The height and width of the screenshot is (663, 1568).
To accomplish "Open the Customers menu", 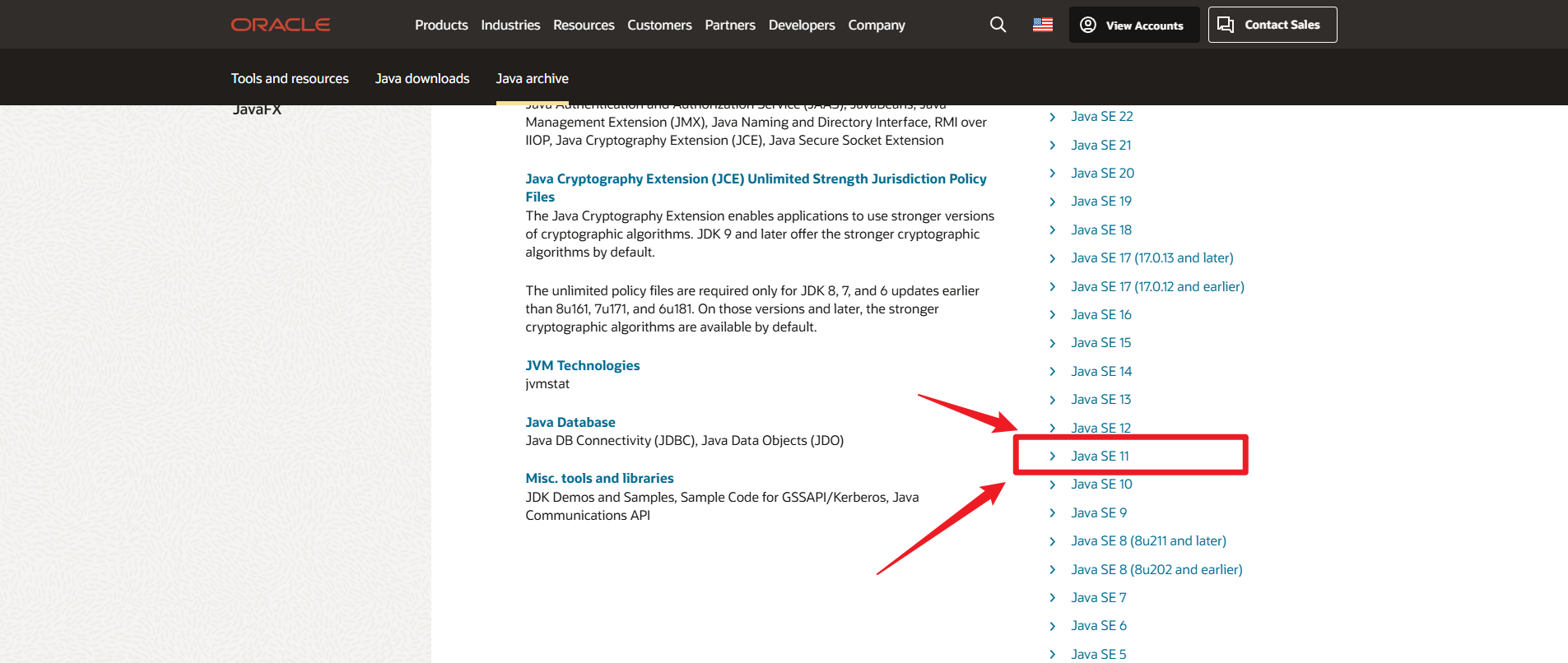I will [659, 25].
